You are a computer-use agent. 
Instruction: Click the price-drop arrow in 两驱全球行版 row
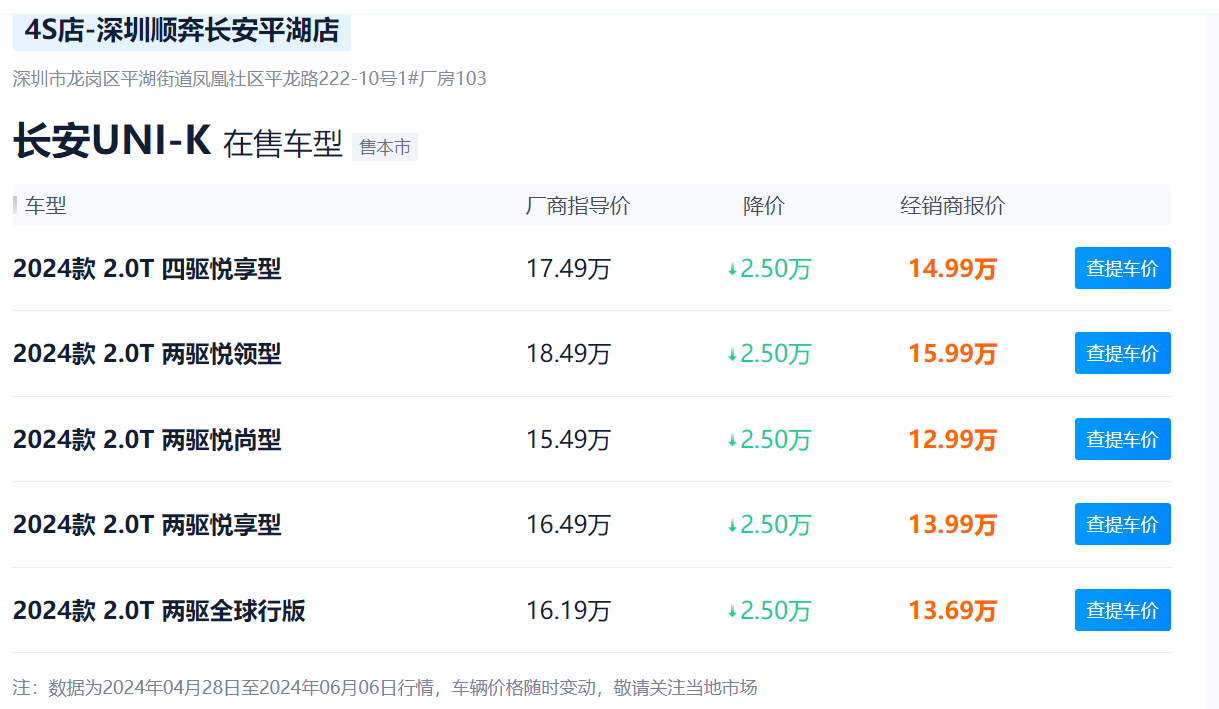click(x=732, y=611)
